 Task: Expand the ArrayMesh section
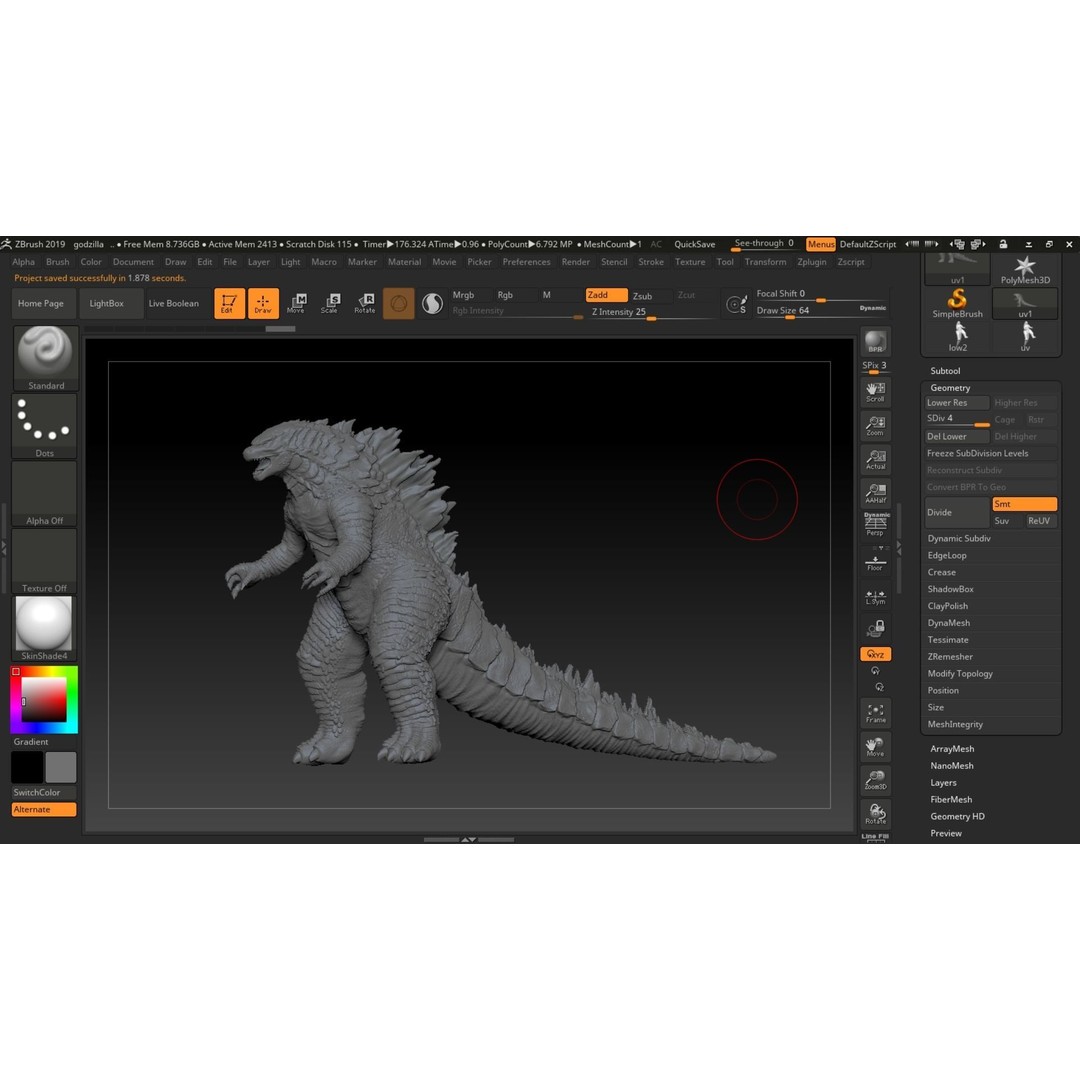click(952, 749)
